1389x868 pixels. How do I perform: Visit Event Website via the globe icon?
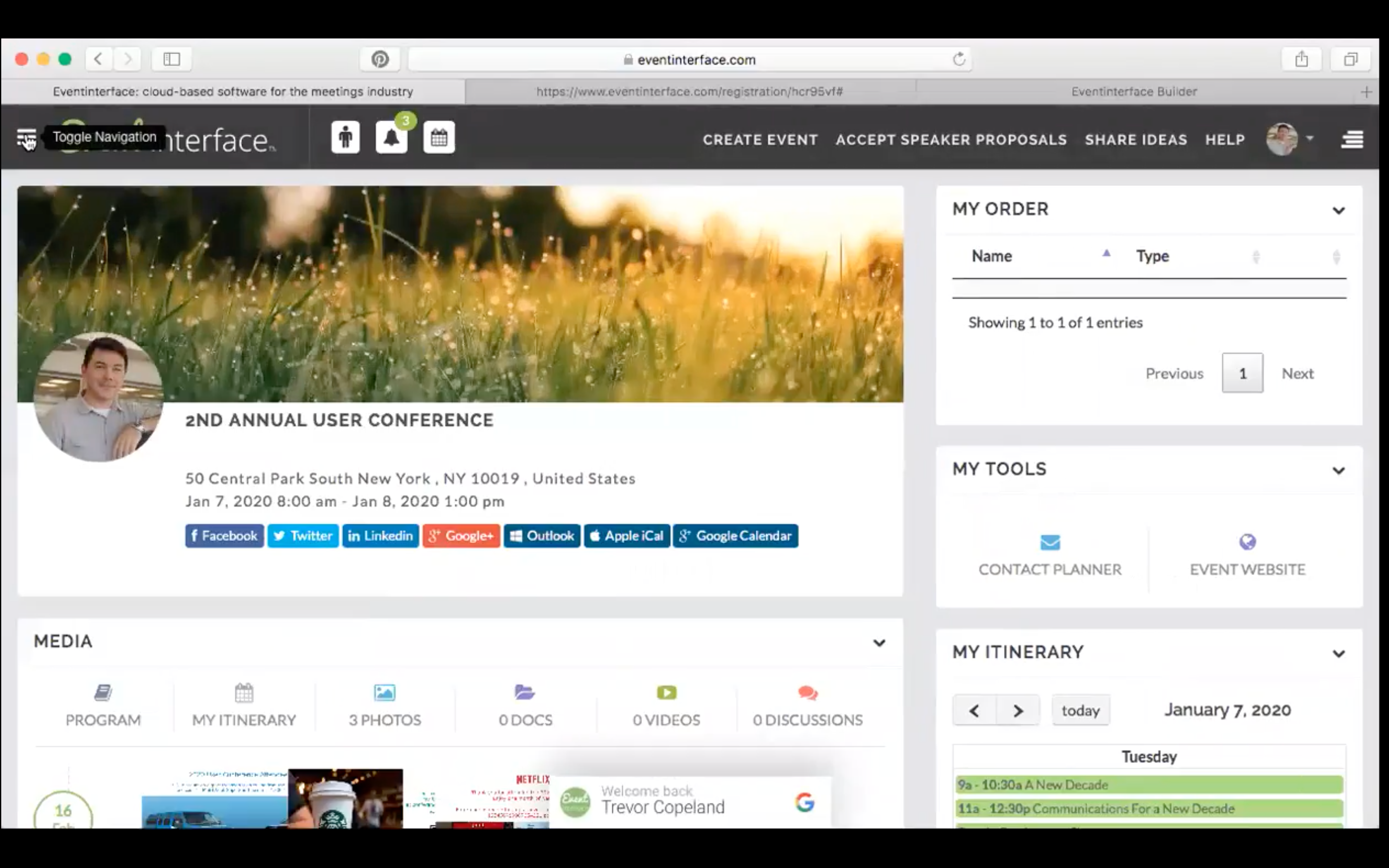[1248, 542]
